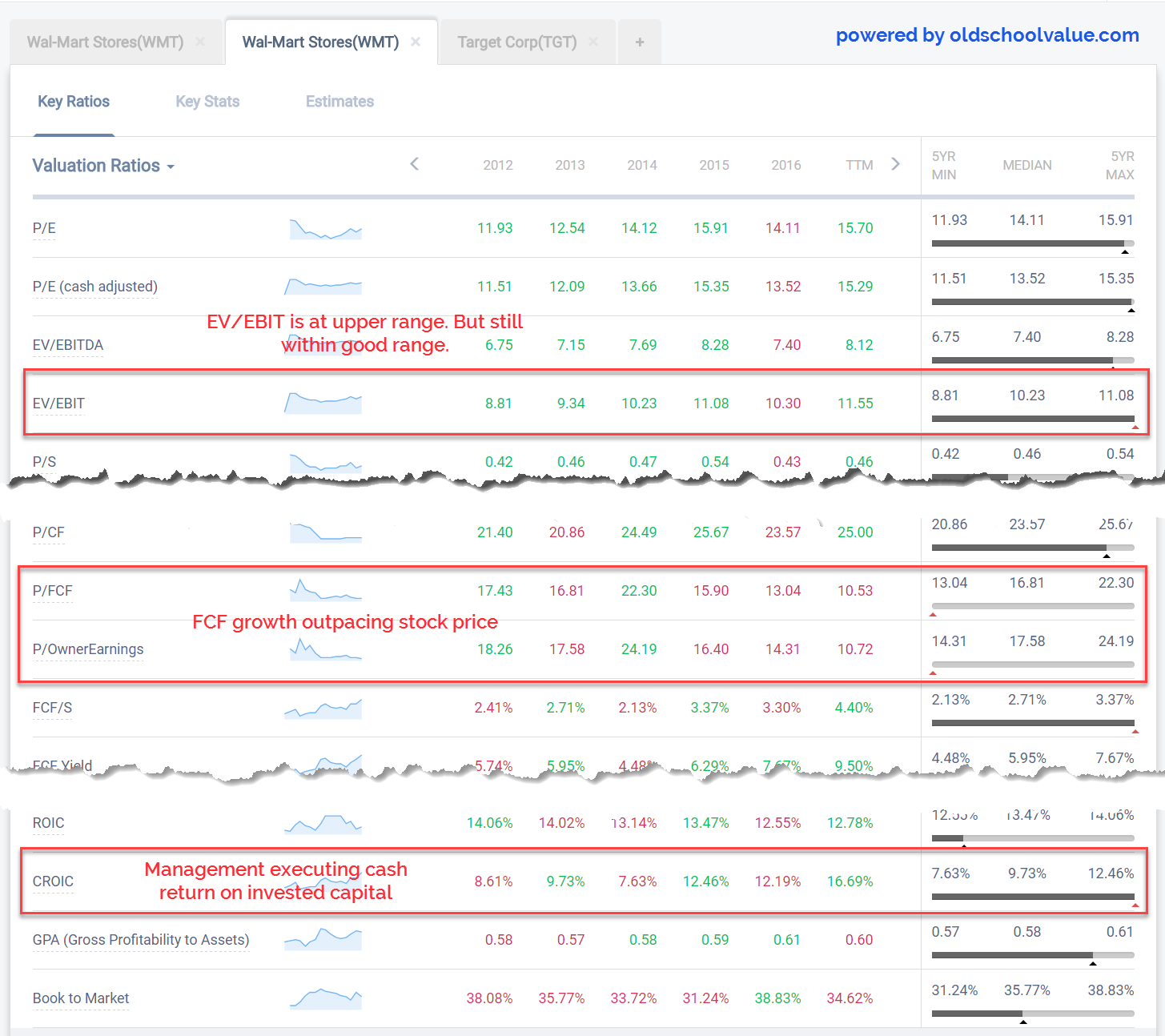Close the Target Corp(TGT) tab

coord(593,42)
